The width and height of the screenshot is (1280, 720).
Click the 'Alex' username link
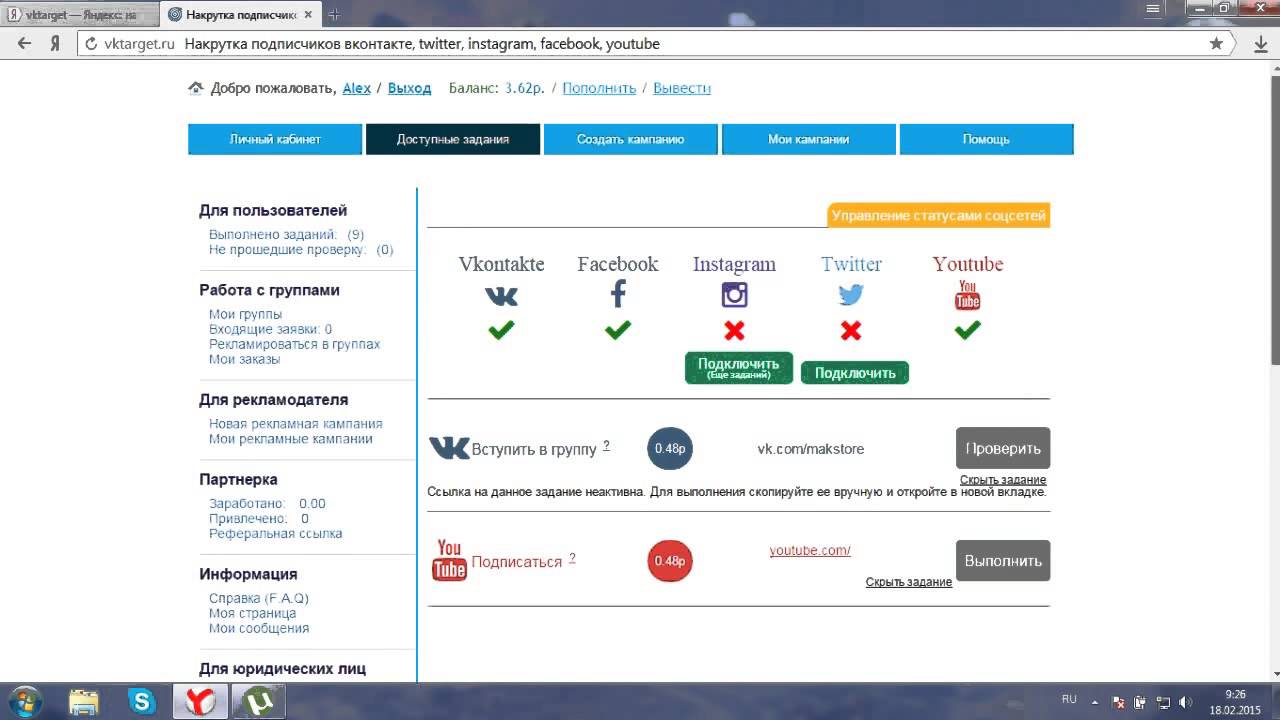(x=357, y=88)
